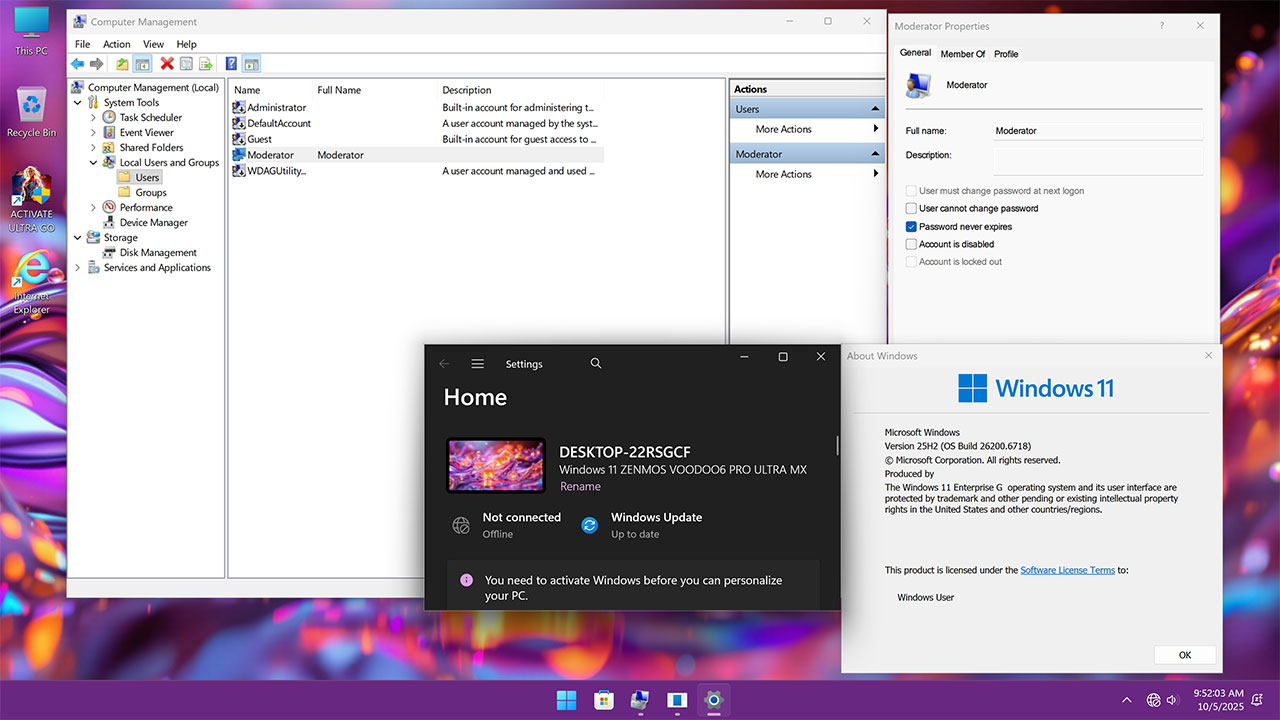Collapse the Local Users and Groups node

(94, 162)
